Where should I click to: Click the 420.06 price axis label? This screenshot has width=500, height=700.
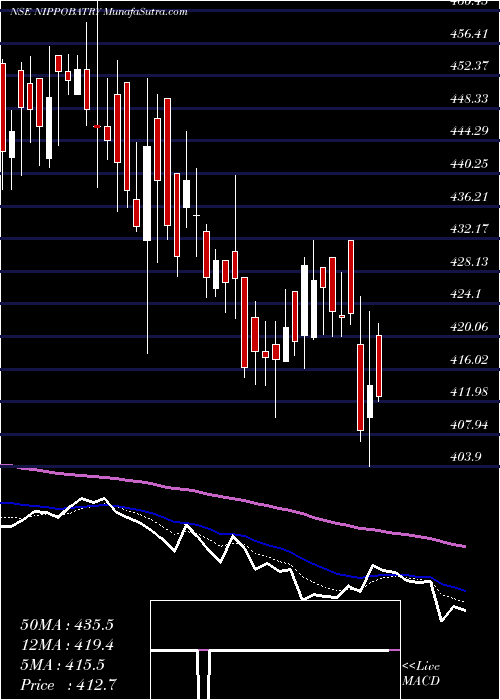coord(469,327)
